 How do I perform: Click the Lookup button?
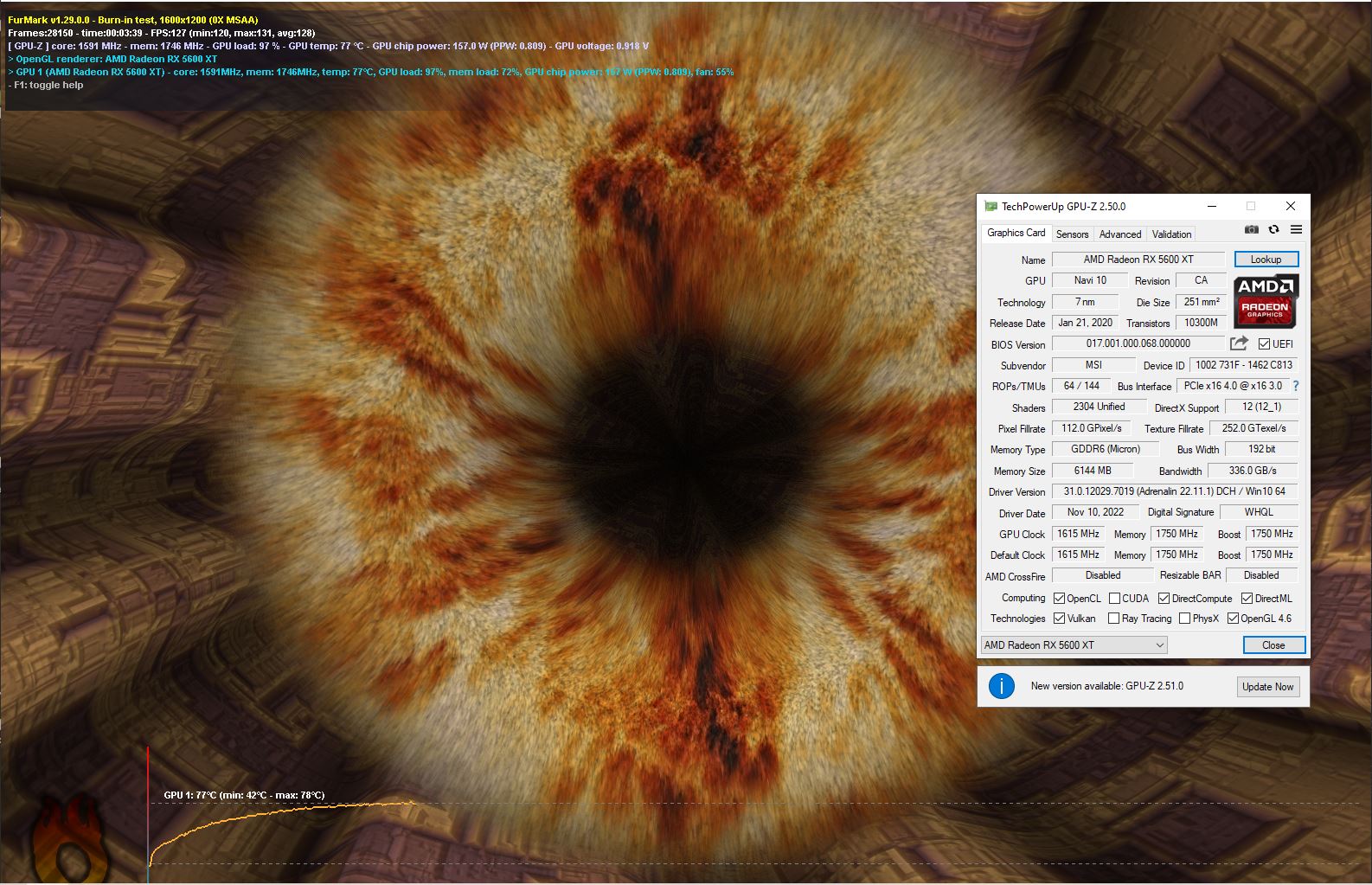coord(1266,260)
